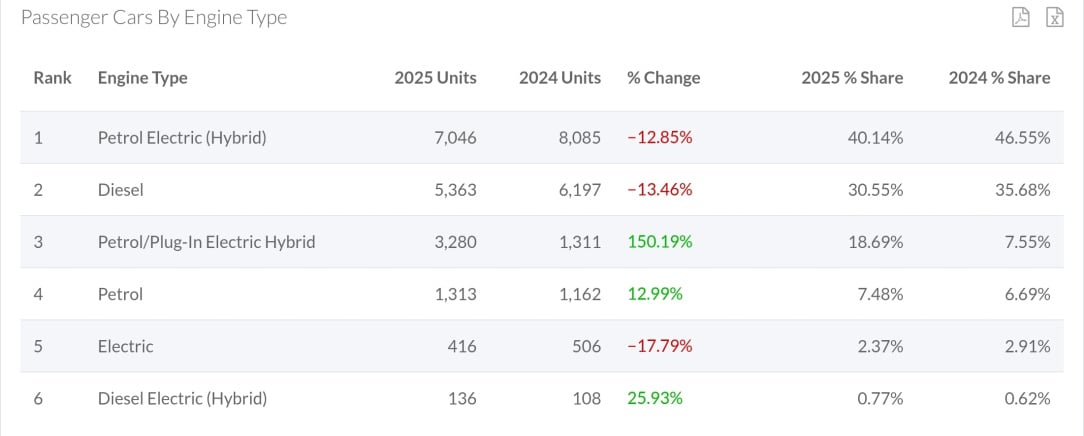
Task: Select Petrol/Plug-In Electric Hybrid row
Action: (x=542, y=242)
